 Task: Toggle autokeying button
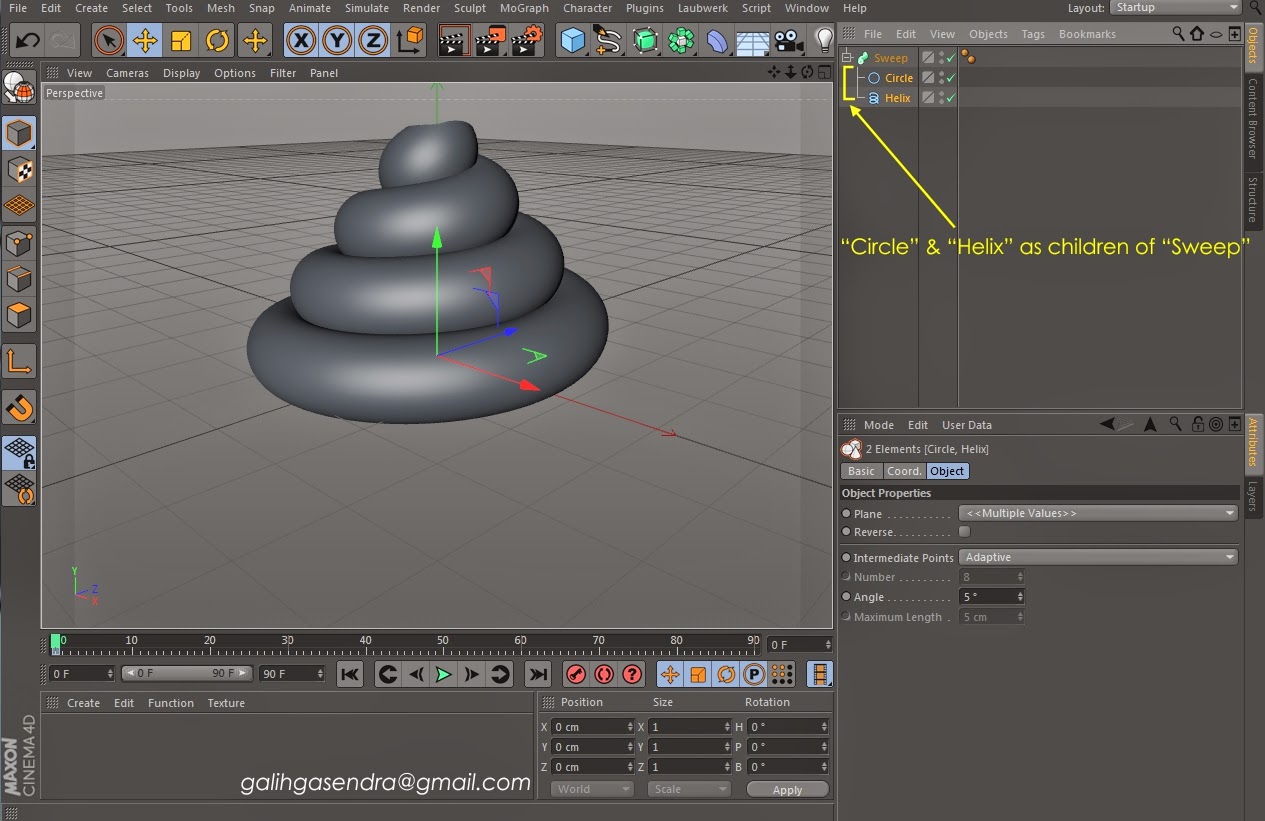(603, 674)
